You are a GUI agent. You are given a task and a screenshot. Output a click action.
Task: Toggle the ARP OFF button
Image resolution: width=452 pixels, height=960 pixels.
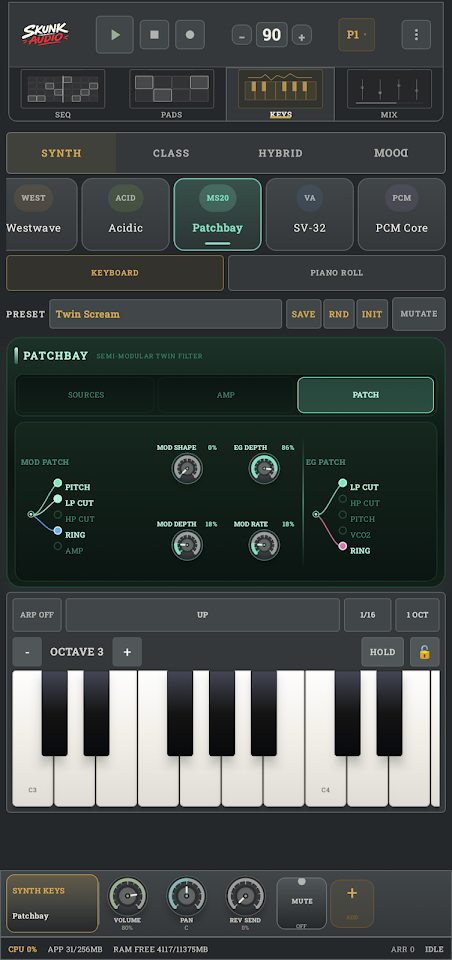(37, 615)
